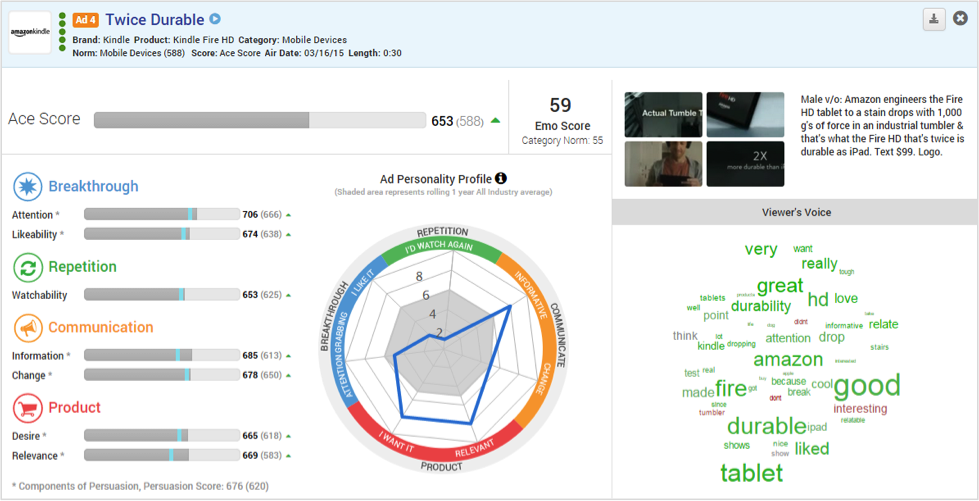Click the word 'tablet' in word cloud

[751, 472]
